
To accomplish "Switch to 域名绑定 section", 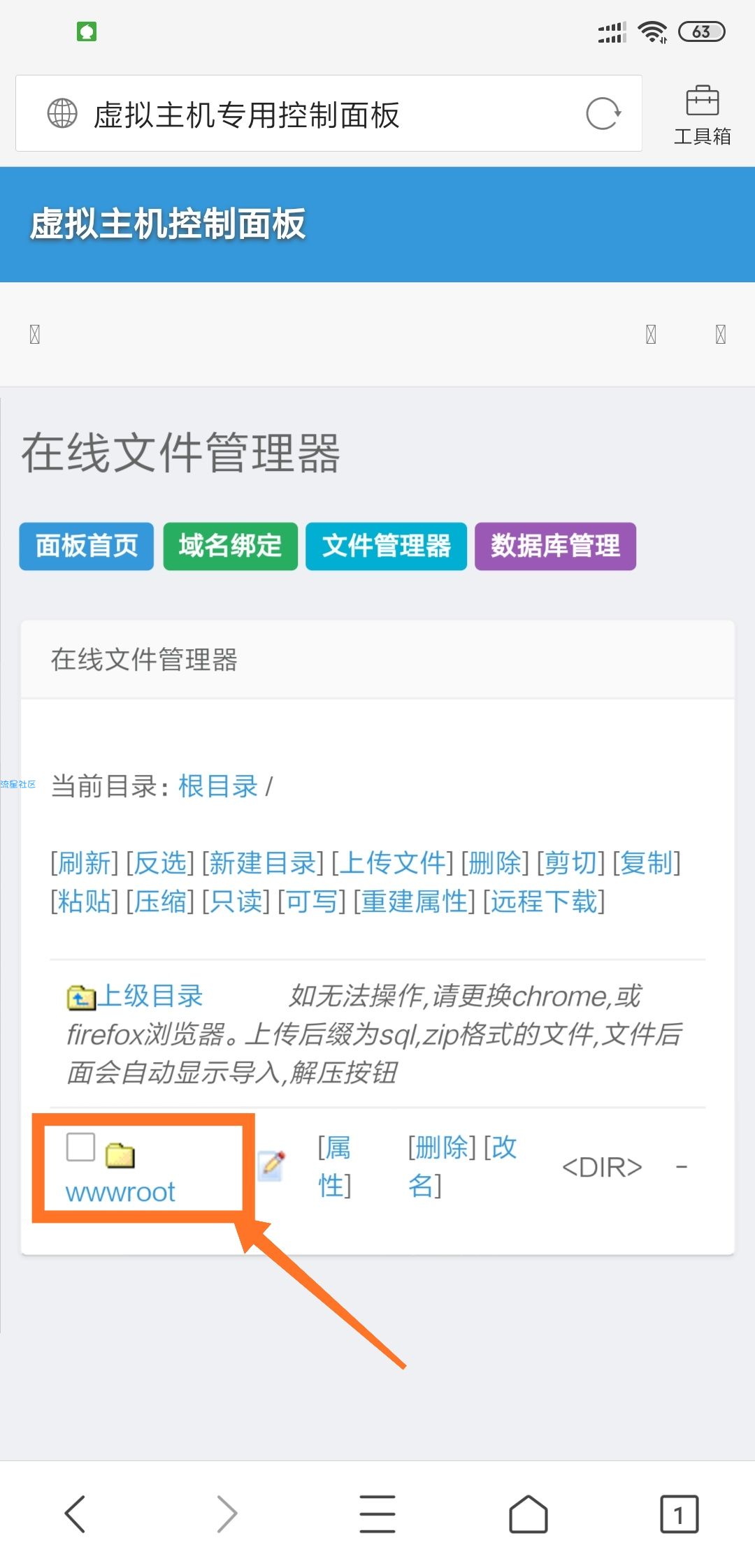I will pyautogui.click(x=231, y=546).
